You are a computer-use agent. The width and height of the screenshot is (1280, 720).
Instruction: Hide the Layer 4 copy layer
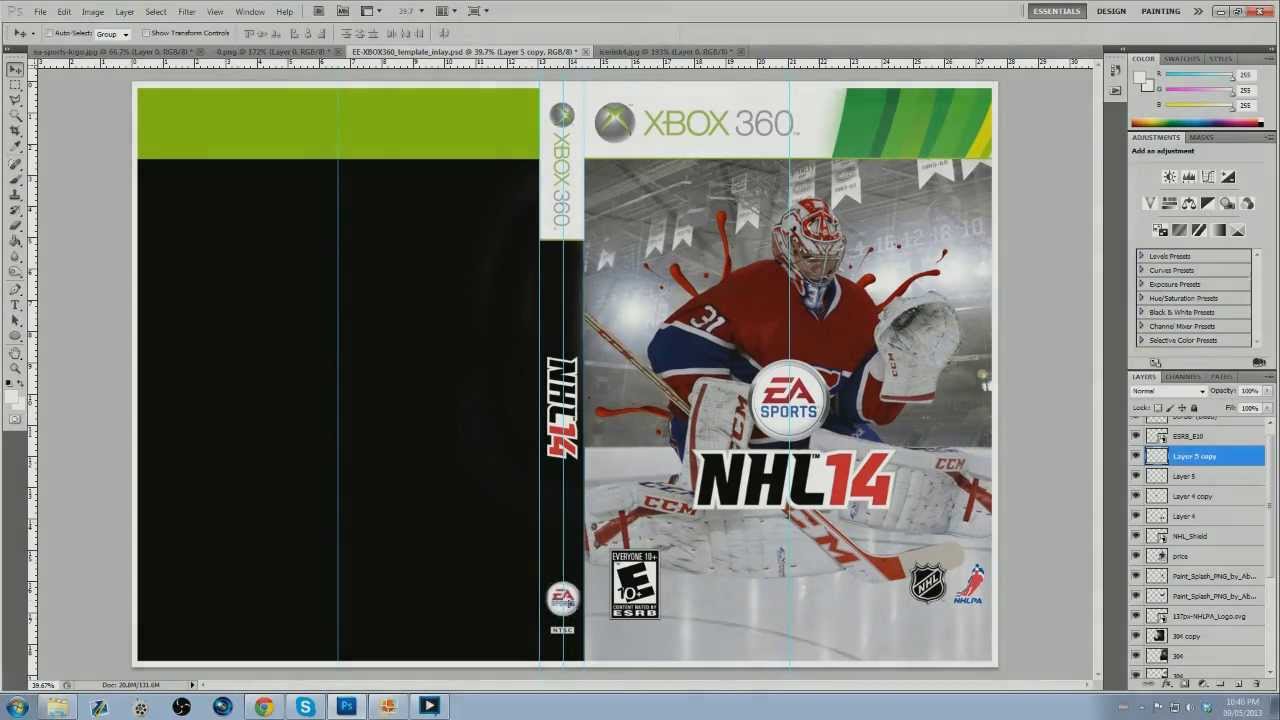[x=1136, y=496]
